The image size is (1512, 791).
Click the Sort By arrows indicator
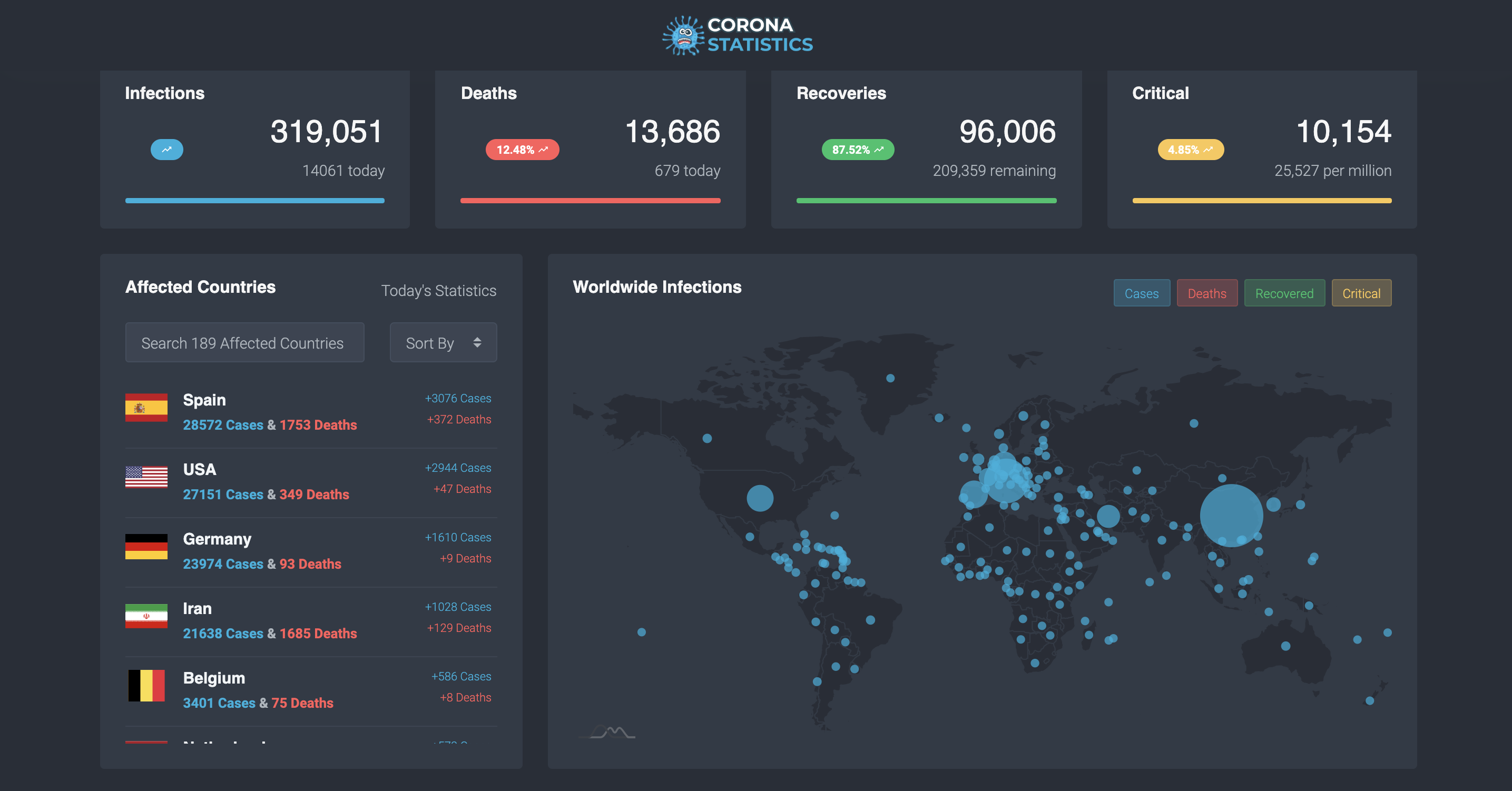pos(477,343)
